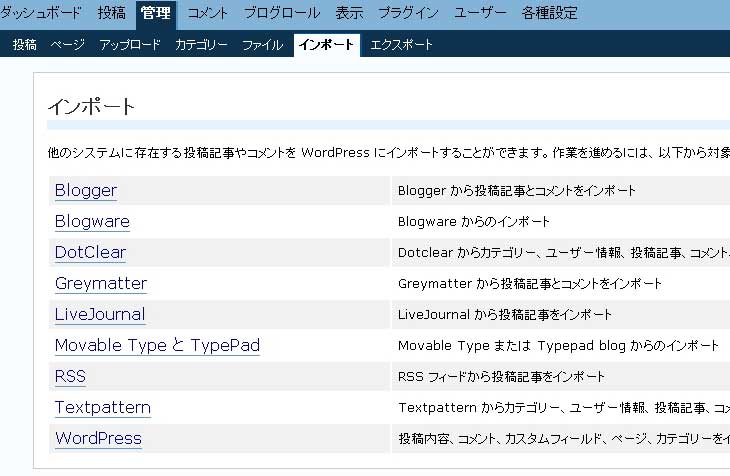Select the ページ submenu tab
This screenshot has height=476, width=730.
68,45
